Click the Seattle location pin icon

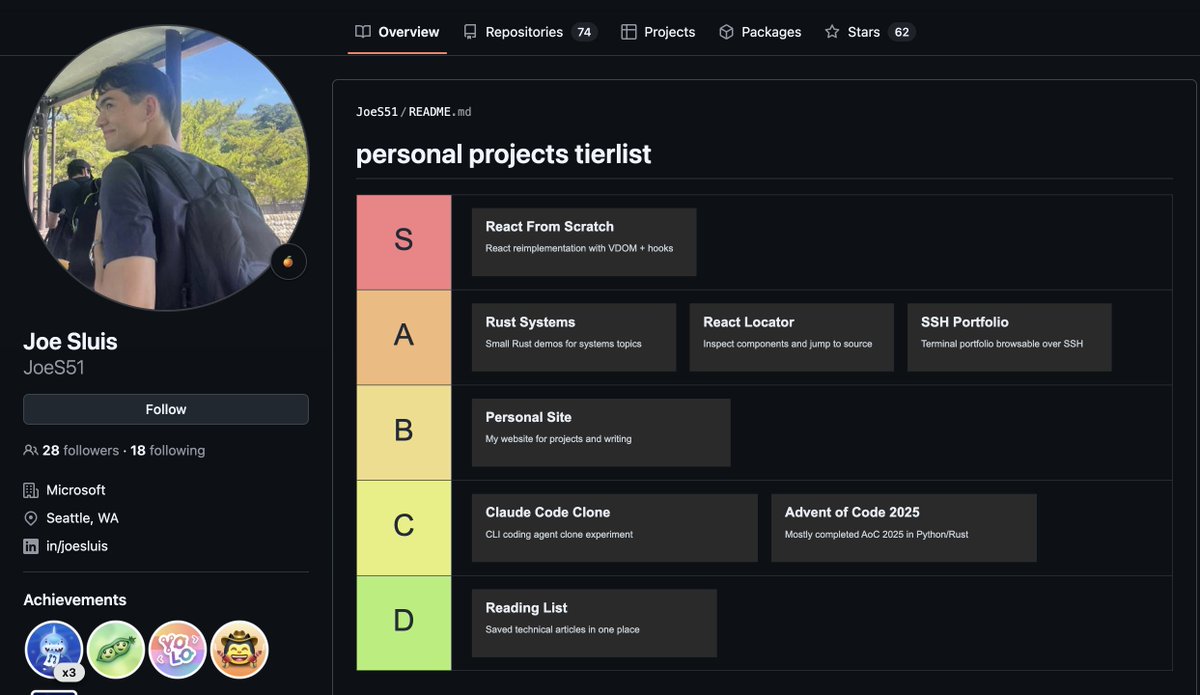point(31,518)
